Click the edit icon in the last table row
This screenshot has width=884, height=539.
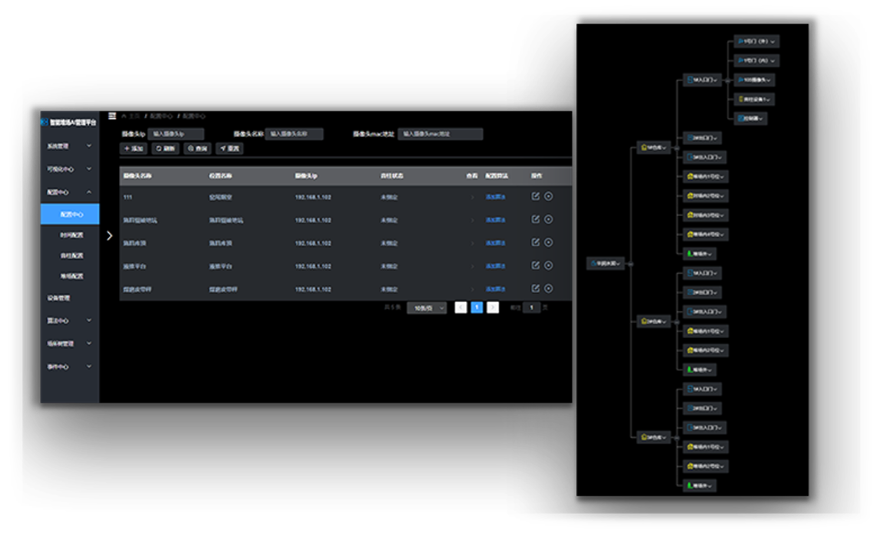click(536, 288)
